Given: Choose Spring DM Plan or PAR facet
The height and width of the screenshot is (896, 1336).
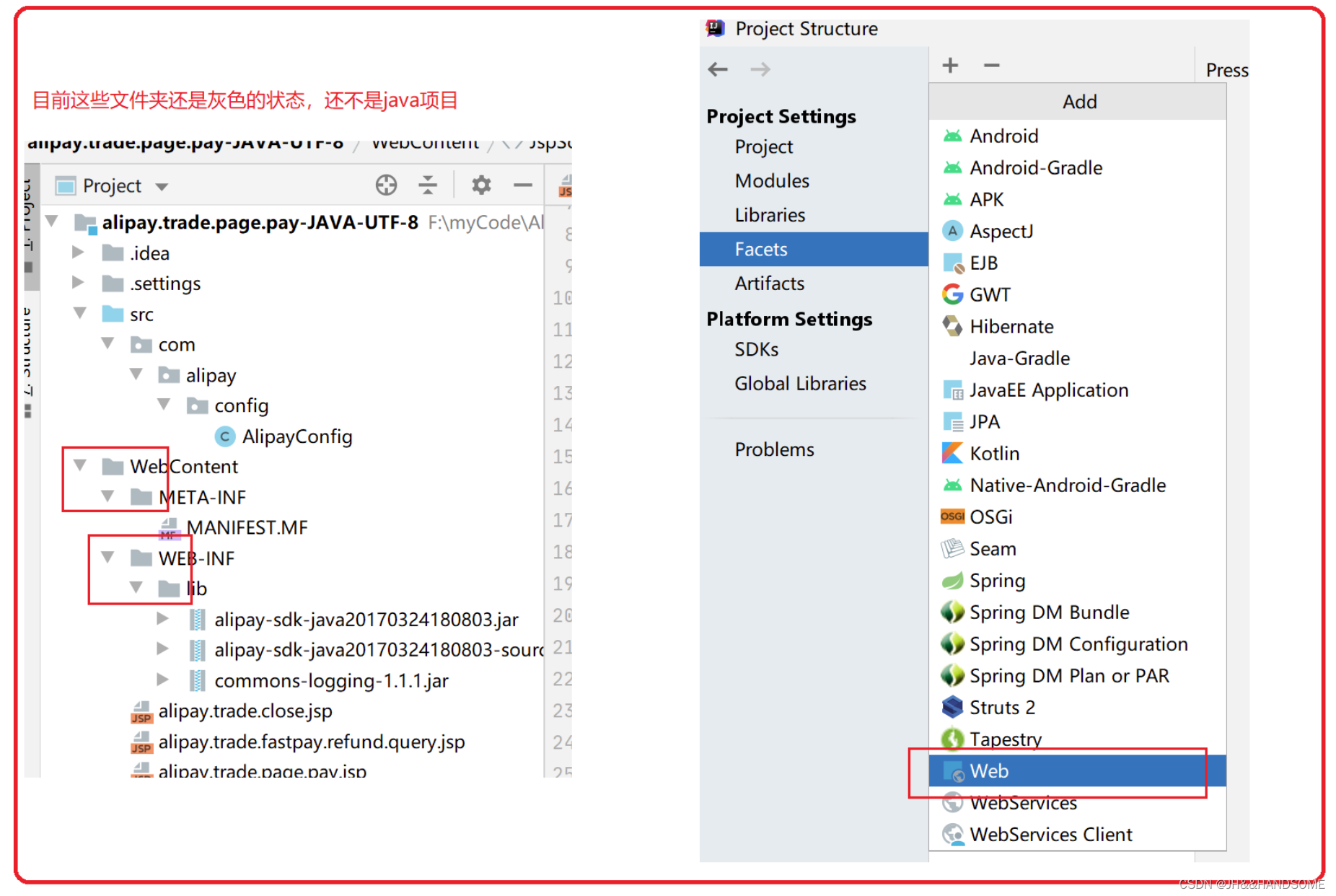Looking at the screenshot, I should [1077, 675].
